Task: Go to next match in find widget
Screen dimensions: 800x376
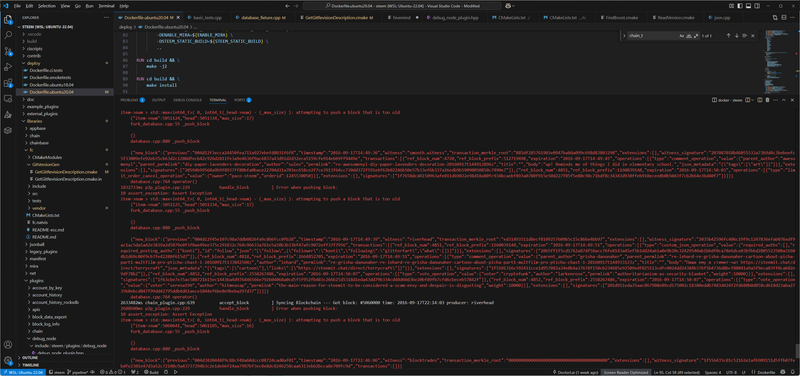Action: [x=737, y=36]
